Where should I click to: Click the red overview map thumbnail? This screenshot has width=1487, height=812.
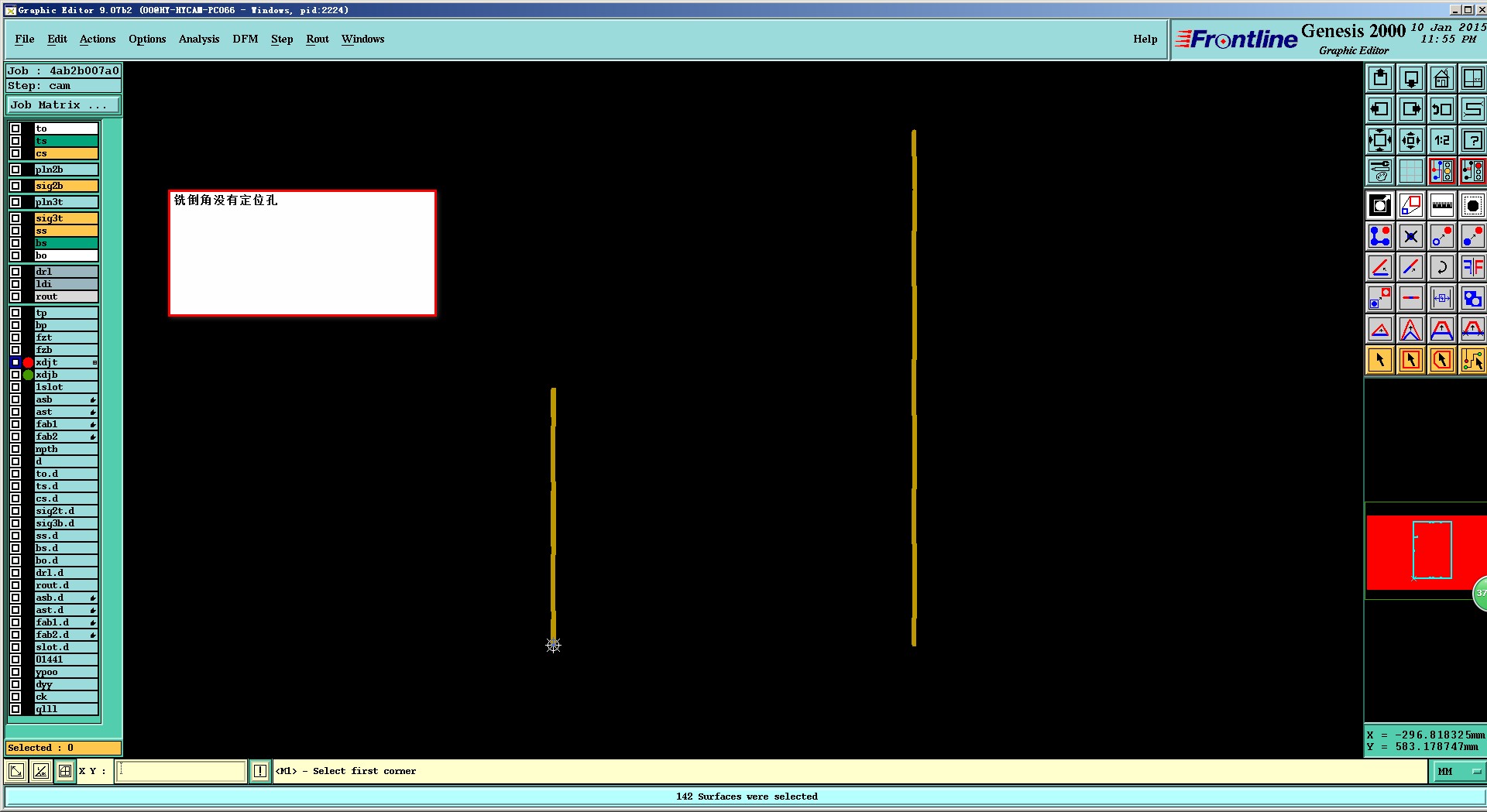[1425, 553]
